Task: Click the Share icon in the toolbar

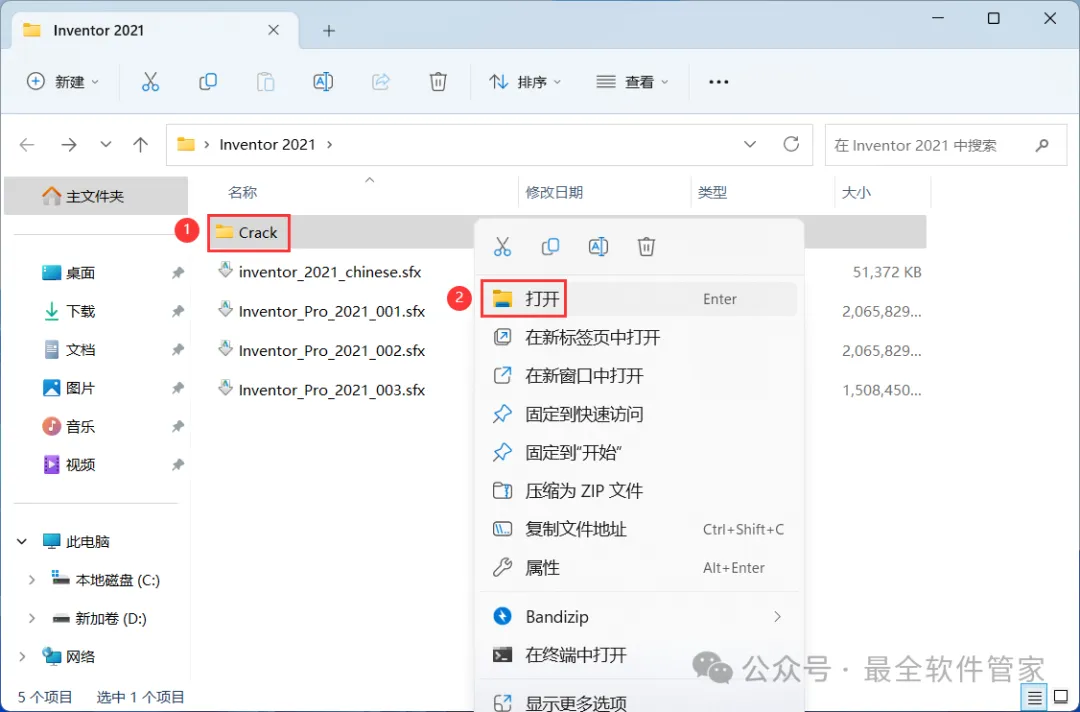Action: click(x=381, y=82)
